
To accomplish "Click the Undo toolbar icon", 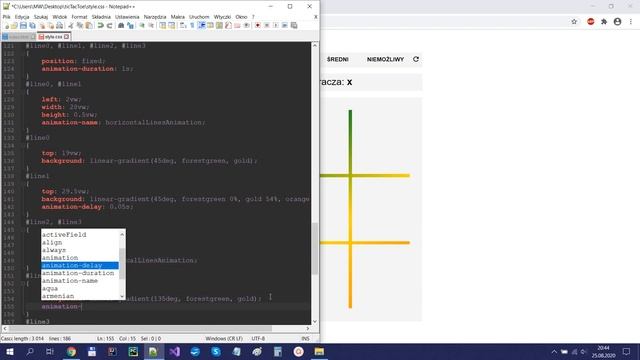I will tap(100, 26).
